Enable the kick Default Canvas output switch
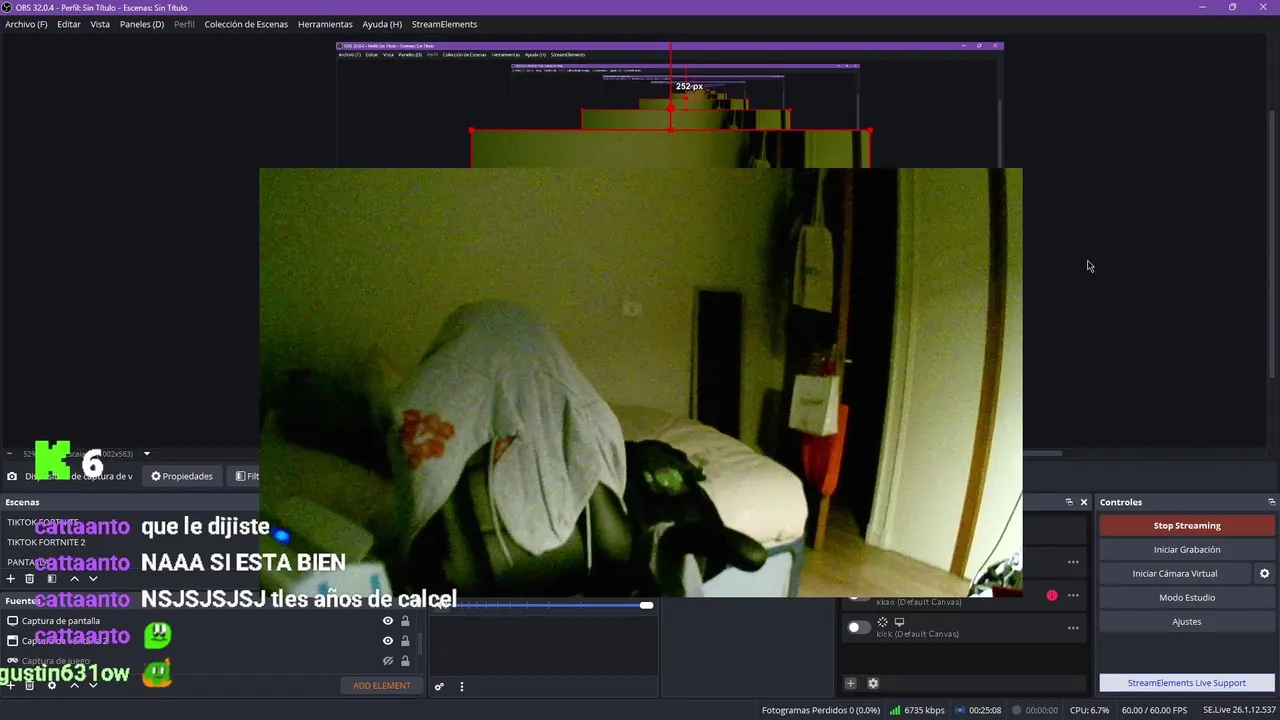Screen dimensions: 1280x720 859,627
